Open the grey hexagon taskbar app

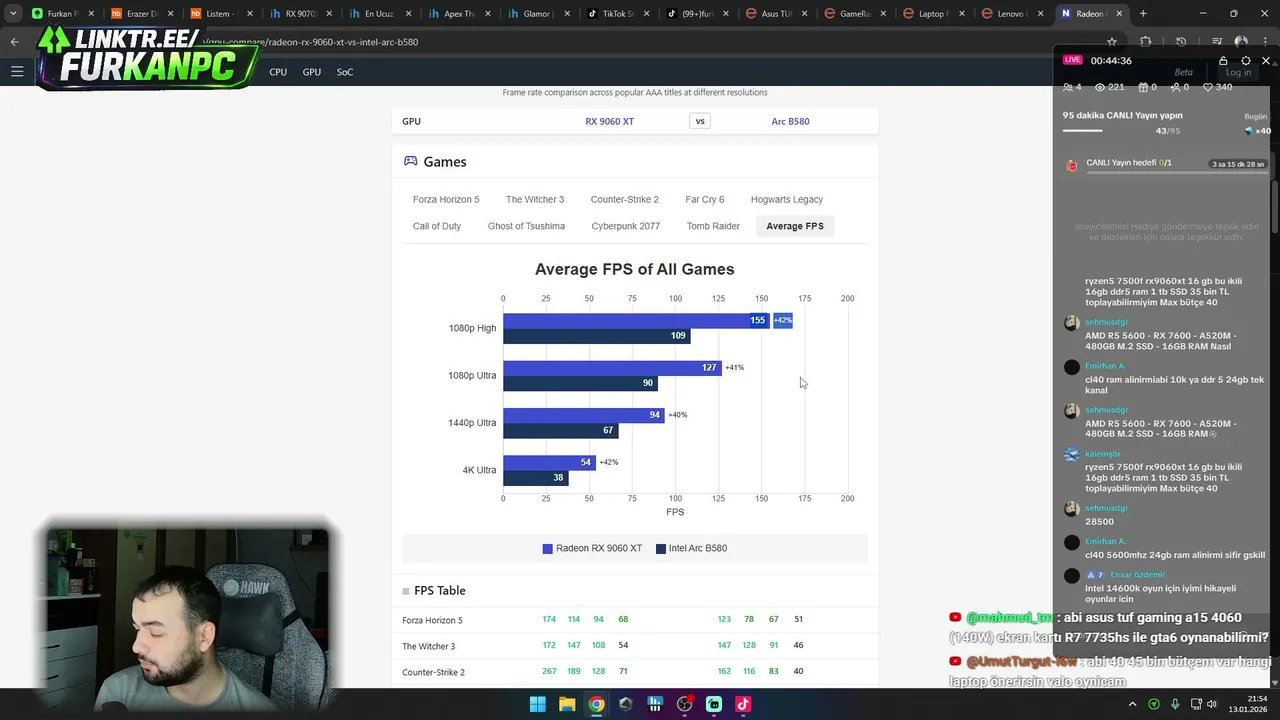[x=626, y=704]
